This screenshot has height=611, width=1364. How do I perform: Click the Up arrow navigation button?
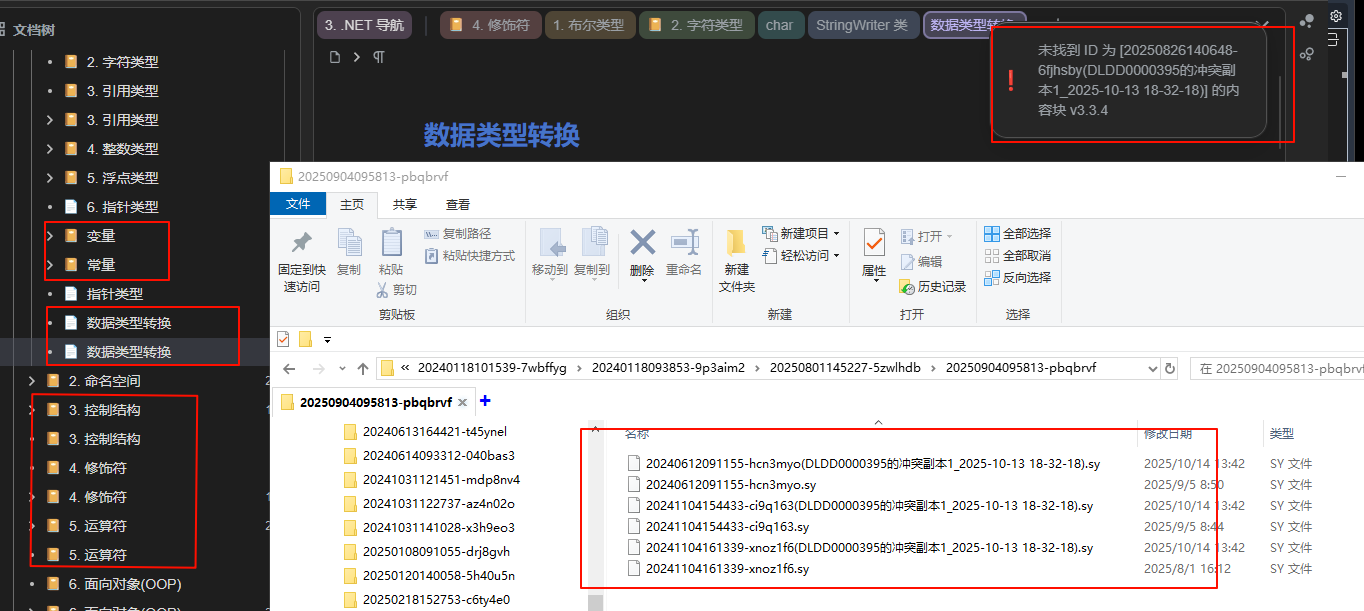tap(363, 368)
